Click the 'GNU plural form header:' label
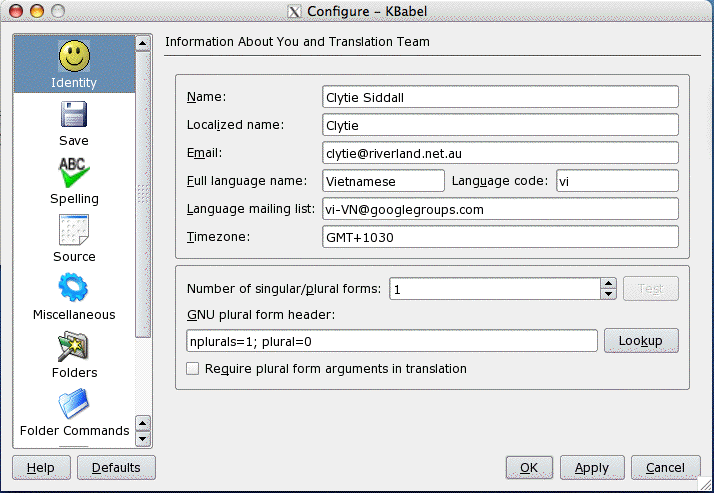This screenshot has height=493, width=714. [261, 315]
